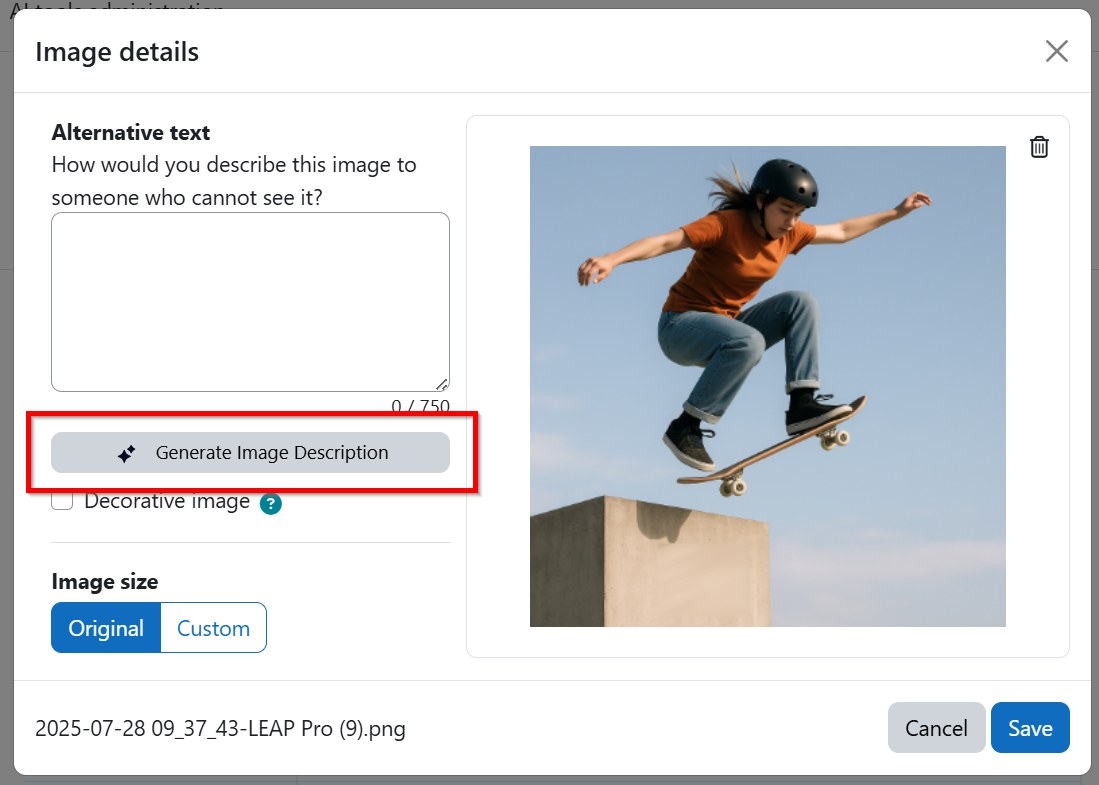The width and height of the screenshot is (1099, 785).
Task: Click Generate Image Description button
Action: pos(250,453)
